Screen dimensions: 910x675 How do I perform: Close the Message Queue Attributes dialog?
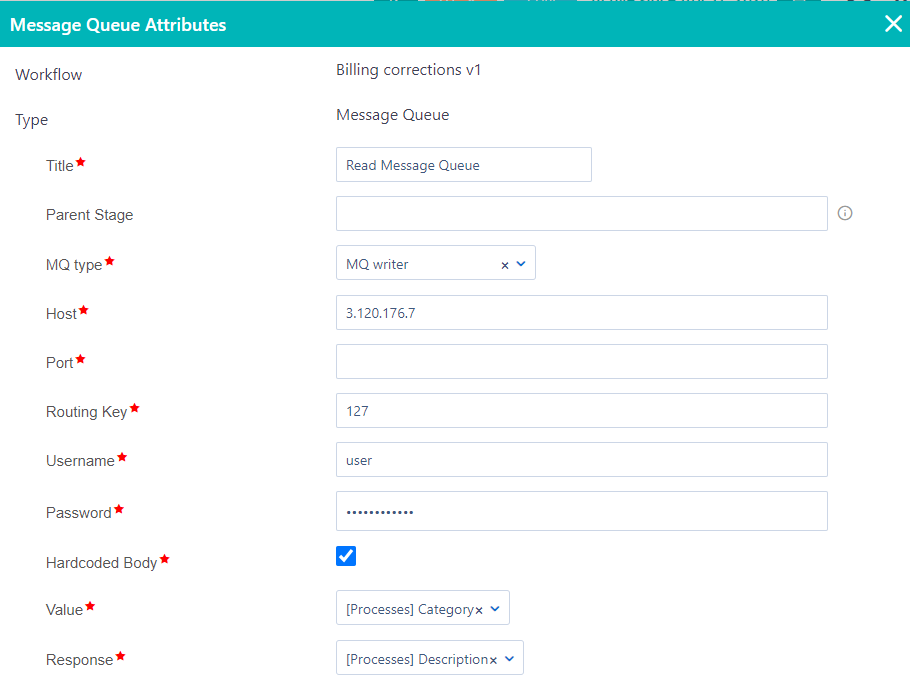point(893,23)
